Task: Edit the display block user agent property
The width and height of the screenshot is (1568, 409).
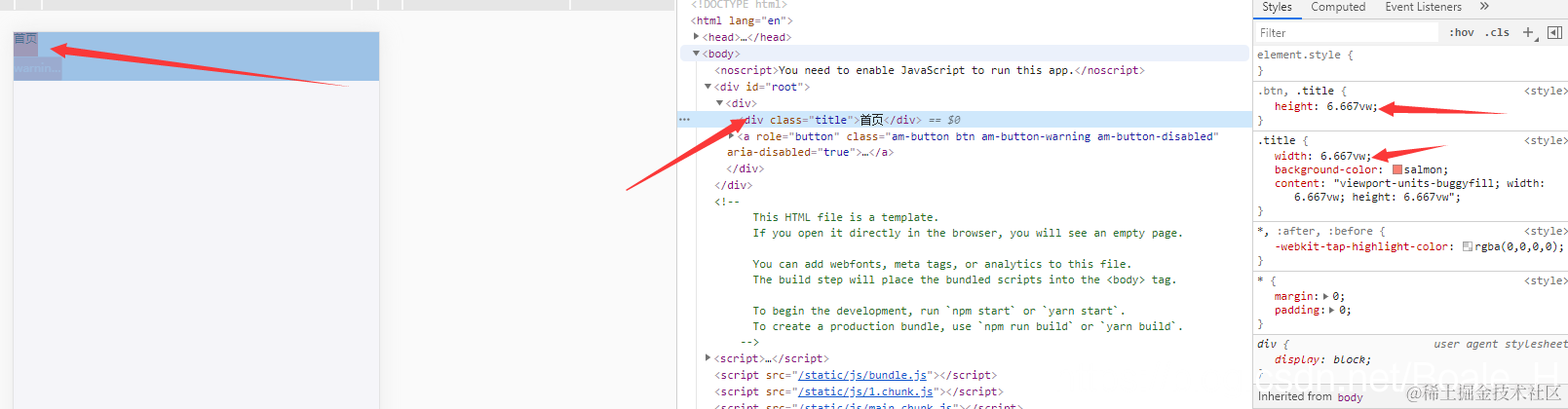Action: (1321, 359)
